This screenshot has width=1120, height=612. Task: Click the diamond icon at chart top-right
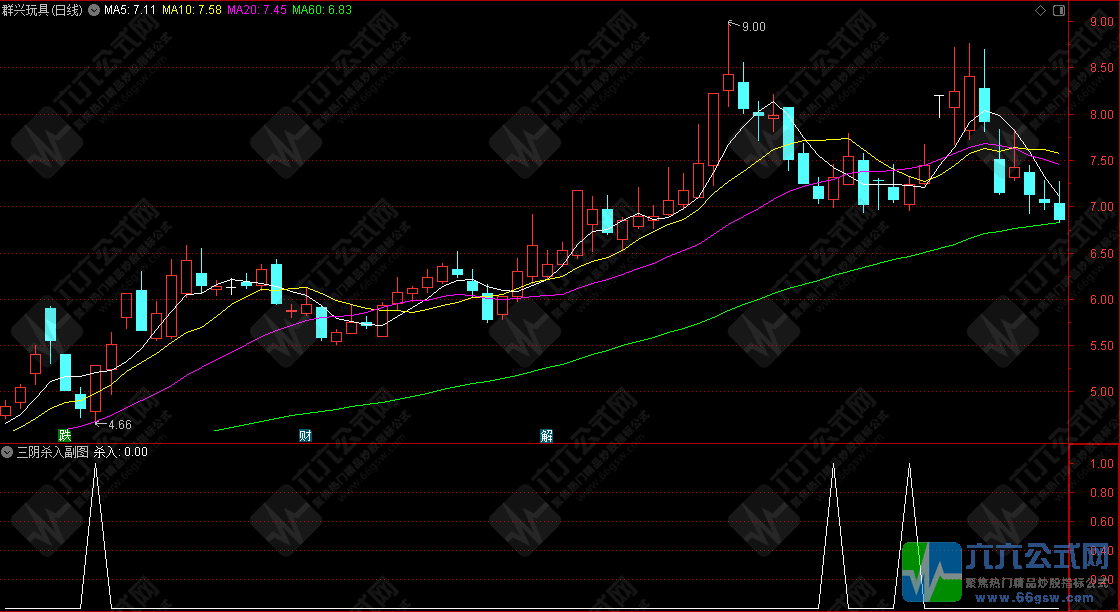tap(1040, 10)
